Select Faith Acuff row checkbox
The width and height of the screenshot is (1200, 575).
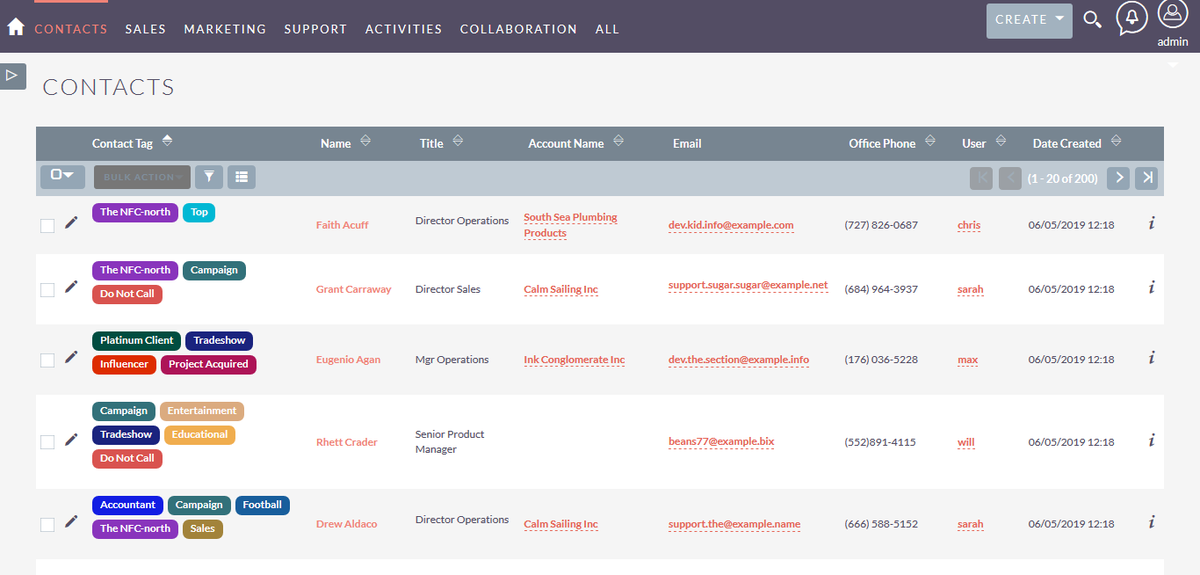coord(47,226)
